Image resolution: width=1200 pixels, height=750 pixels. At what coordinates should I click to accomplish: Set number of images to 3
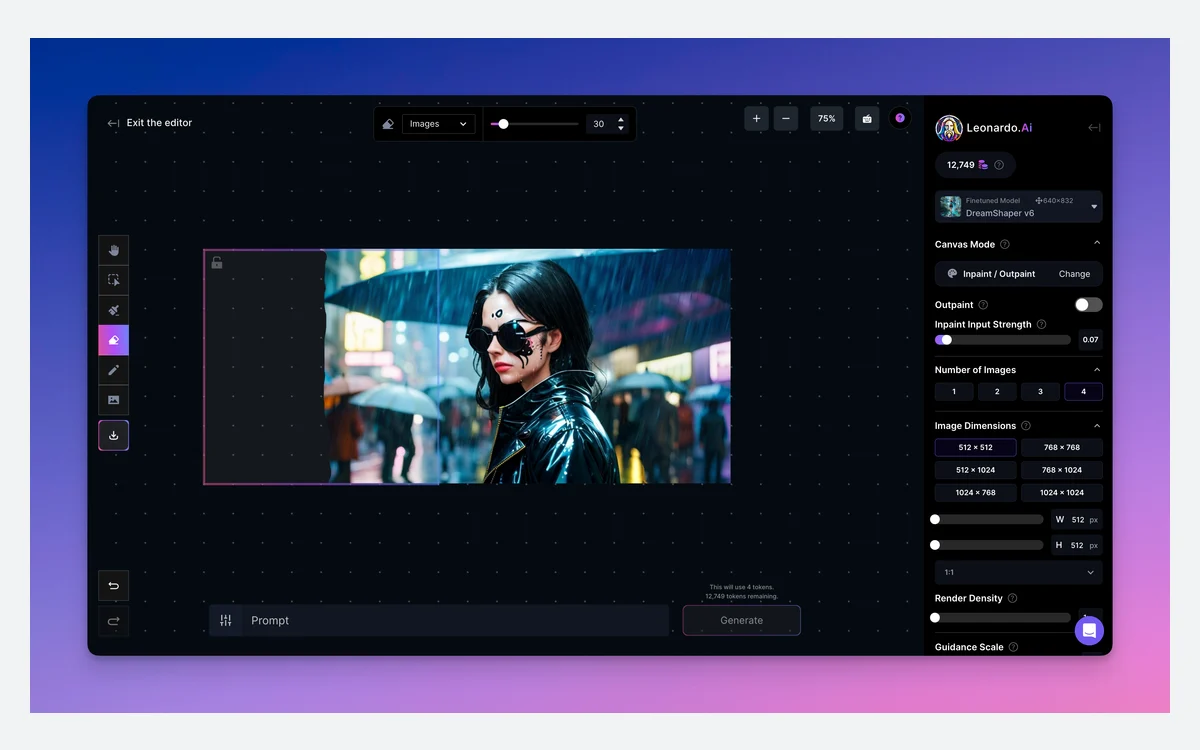1040,392
